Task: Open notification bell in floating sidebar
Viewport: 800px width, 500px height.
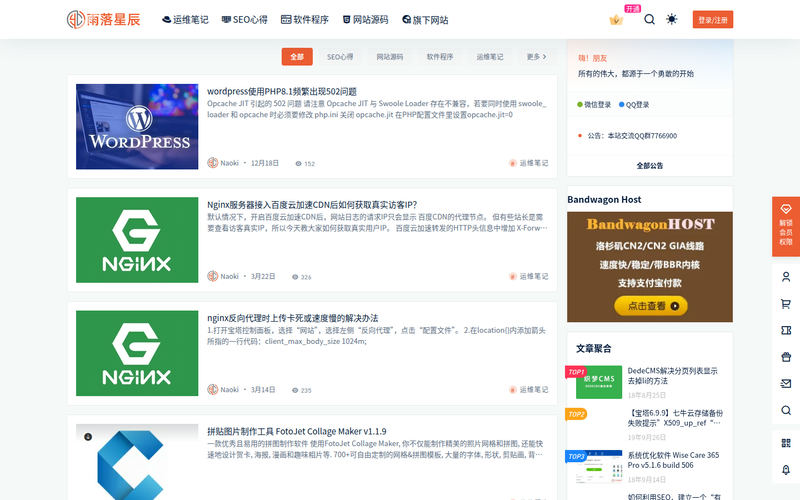Action: [x=786, y=469]
